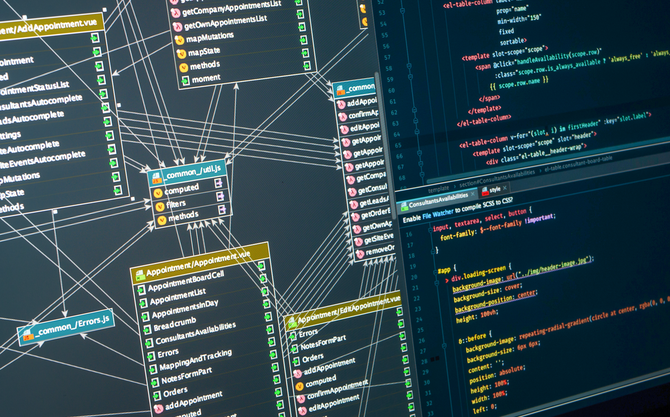
Task: Click the purple export arrow on util.js computed row
Action: (x=218, y=184)
